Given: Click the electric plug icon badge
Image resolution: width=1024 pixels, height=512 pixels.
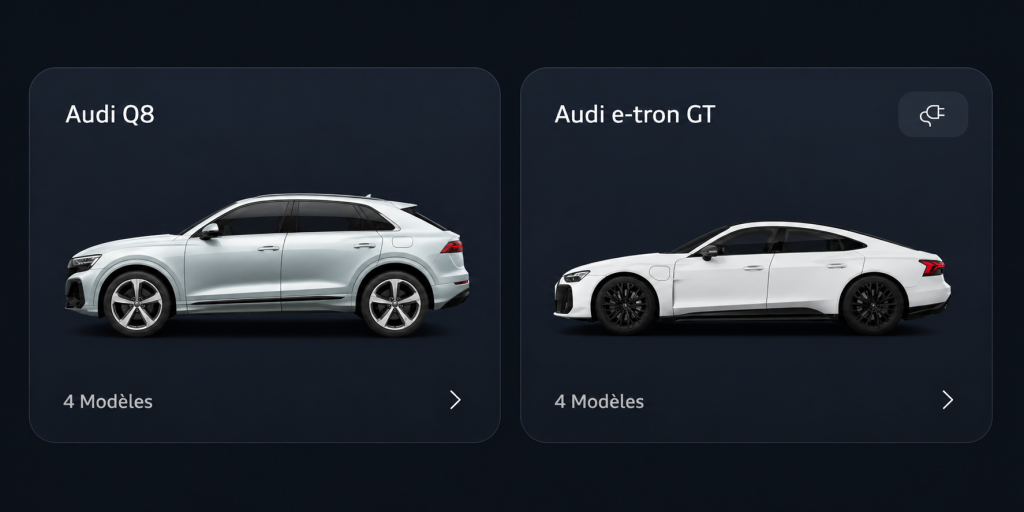Looking at the screenshot, I should click(x=933, y=115).
